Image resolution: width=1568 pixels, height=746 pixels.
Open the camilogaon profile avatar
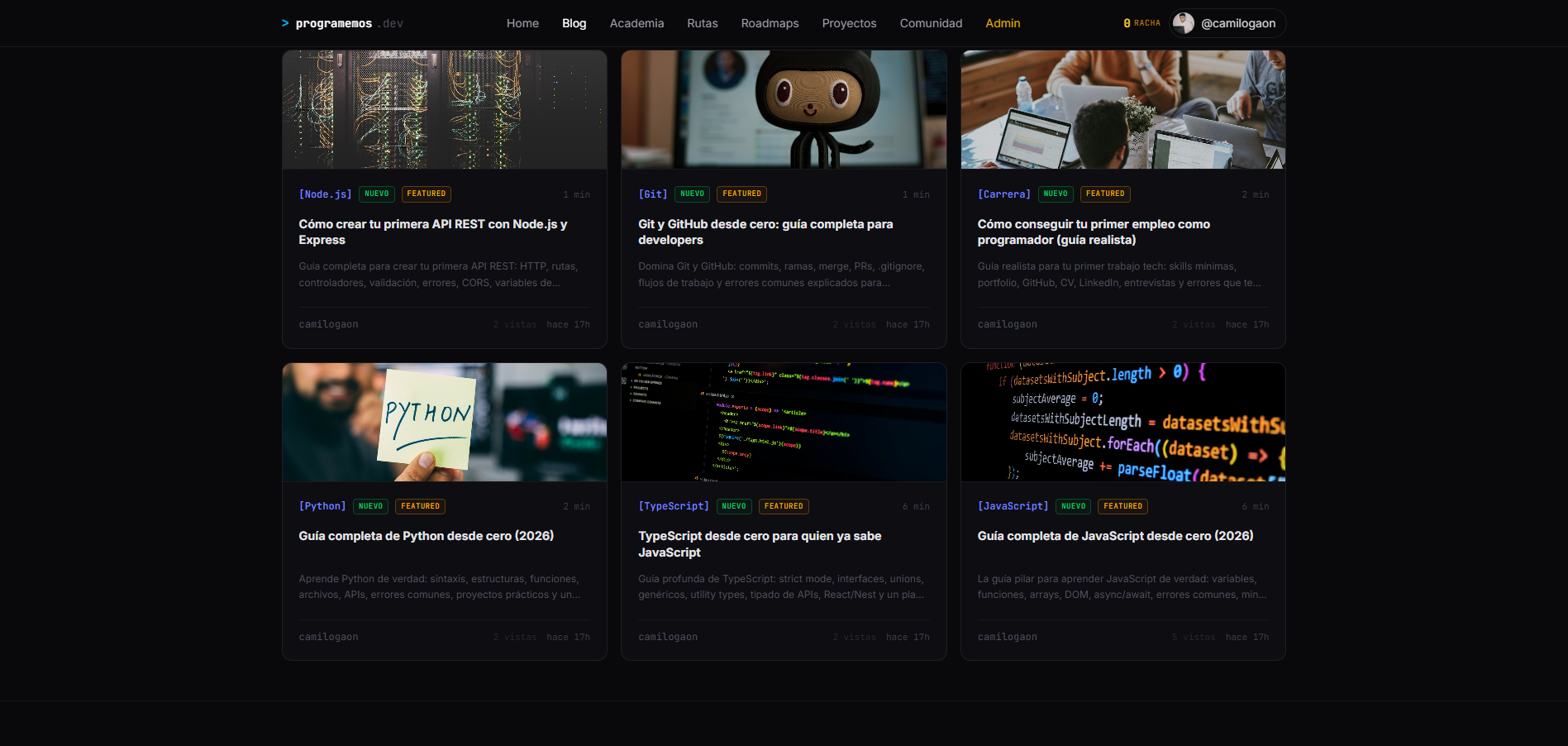click(x=1184, y=23)
